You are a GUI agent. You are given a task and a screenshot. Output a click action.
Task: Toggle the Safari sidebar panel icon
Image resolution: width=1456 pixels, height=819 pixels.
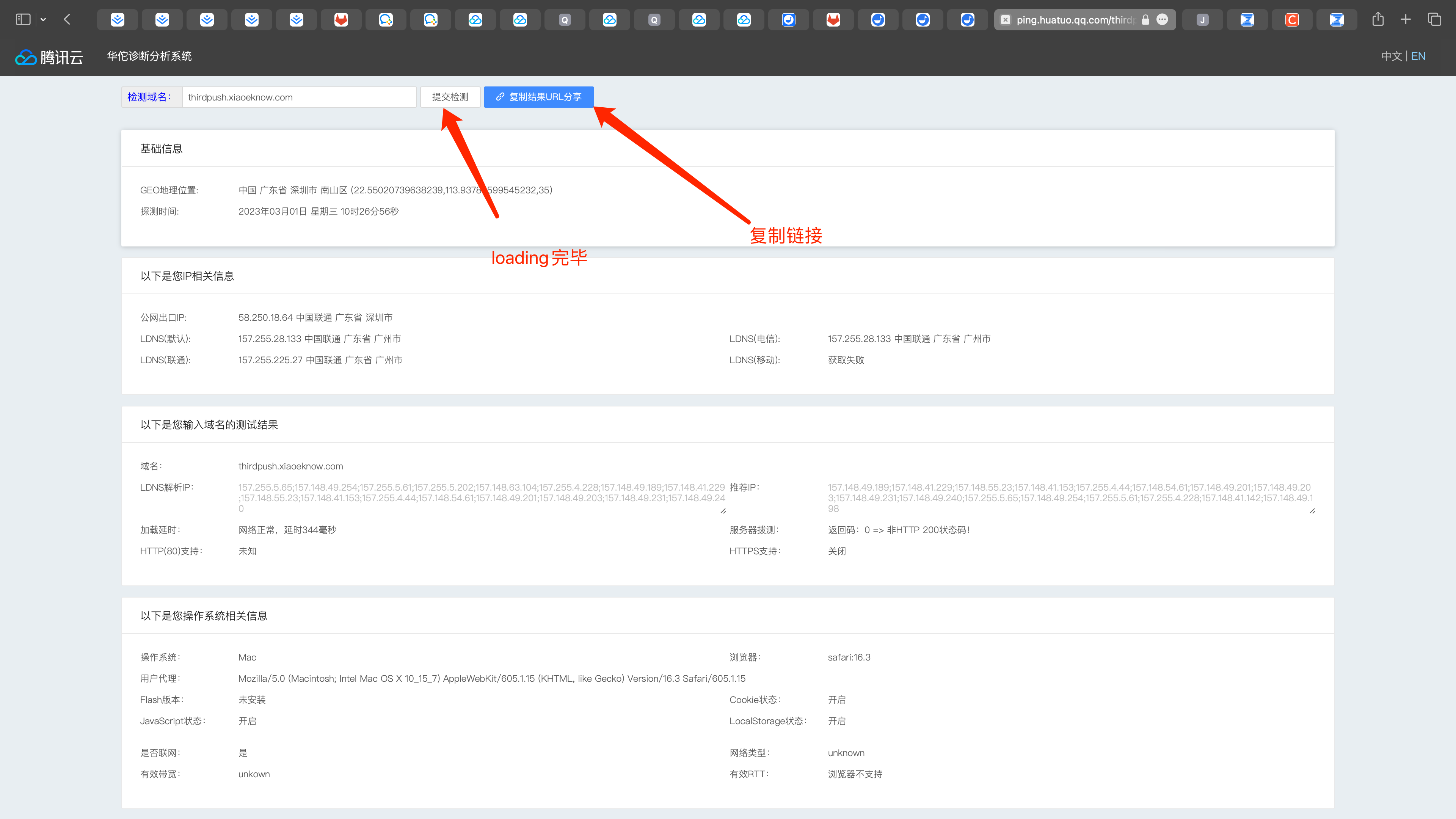pyautogui.click(x=23, y=20)
